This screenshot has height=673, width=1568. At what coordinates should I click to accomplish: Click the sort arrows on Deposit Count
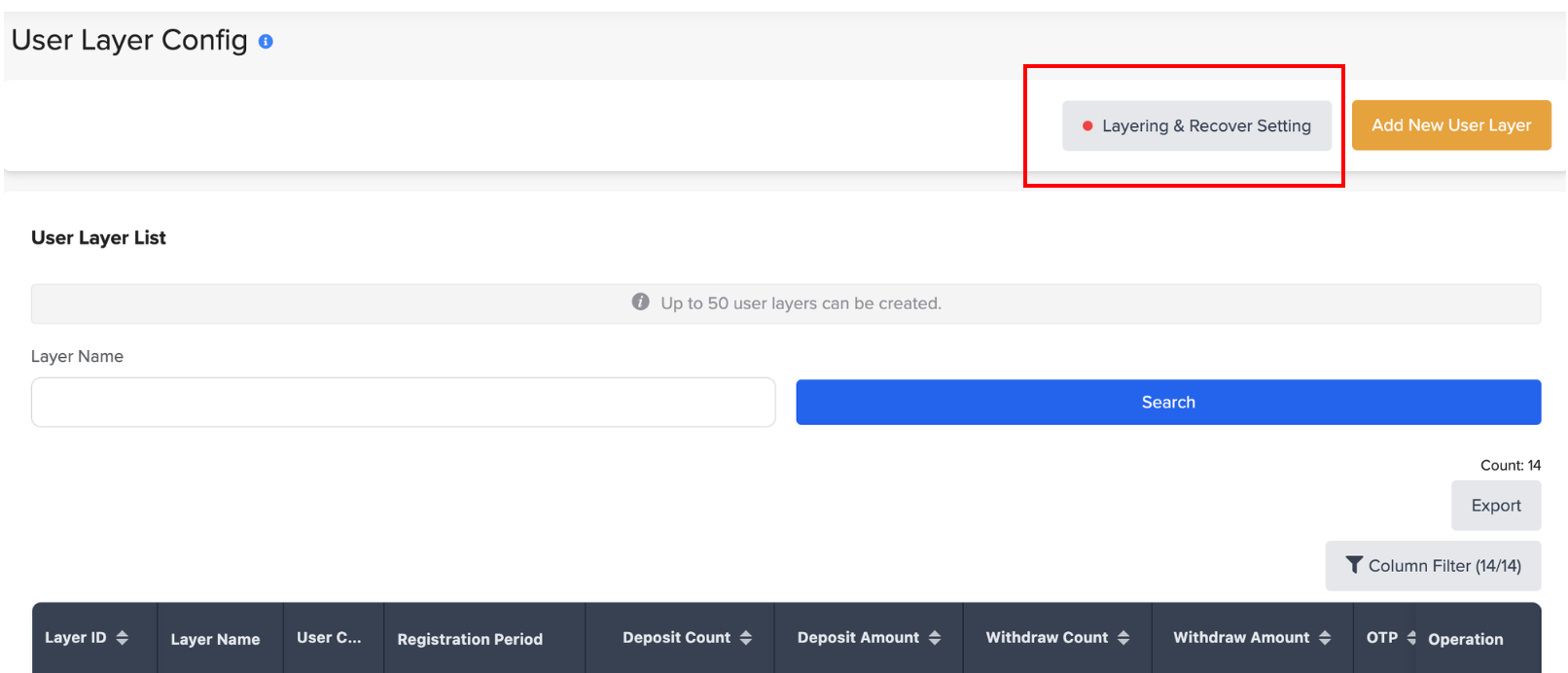click(746, 638)
